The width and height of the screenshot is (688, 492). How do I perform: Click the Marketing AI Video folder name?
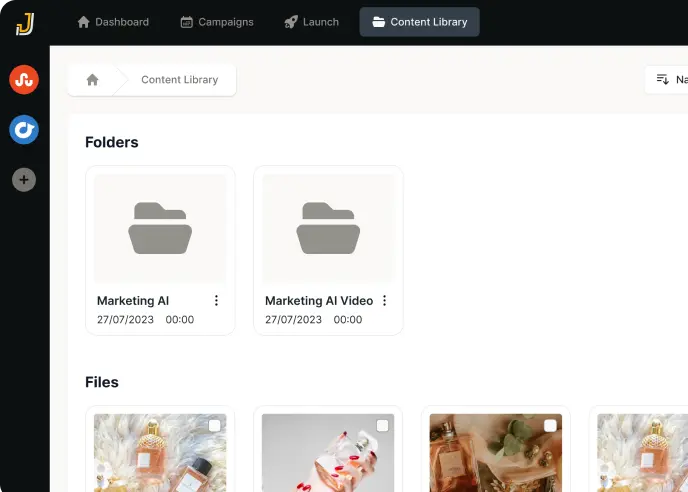click(319, 301)
